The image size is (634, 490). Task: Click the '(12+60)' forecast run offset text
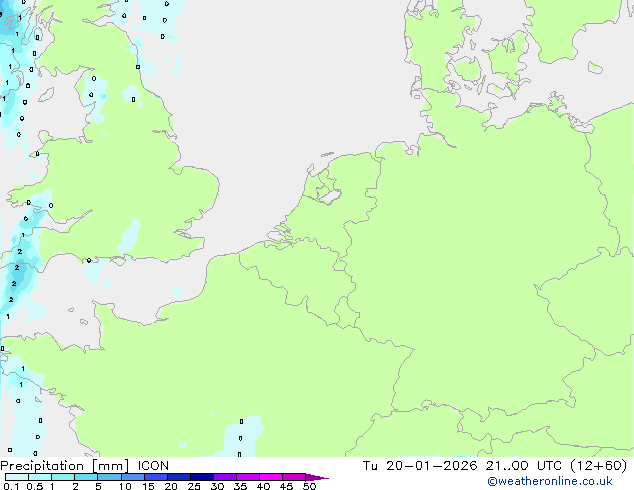click(598, 466)
